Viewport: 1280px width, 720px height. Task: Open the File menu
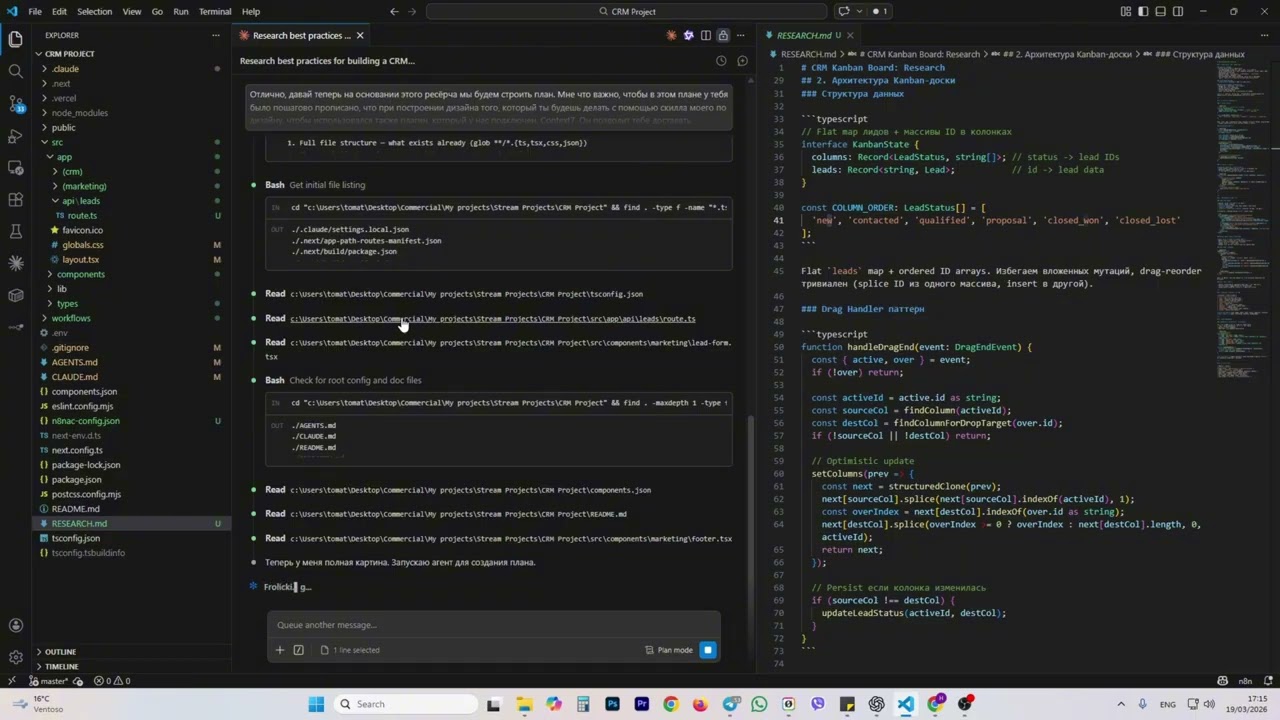click(35, 11)
